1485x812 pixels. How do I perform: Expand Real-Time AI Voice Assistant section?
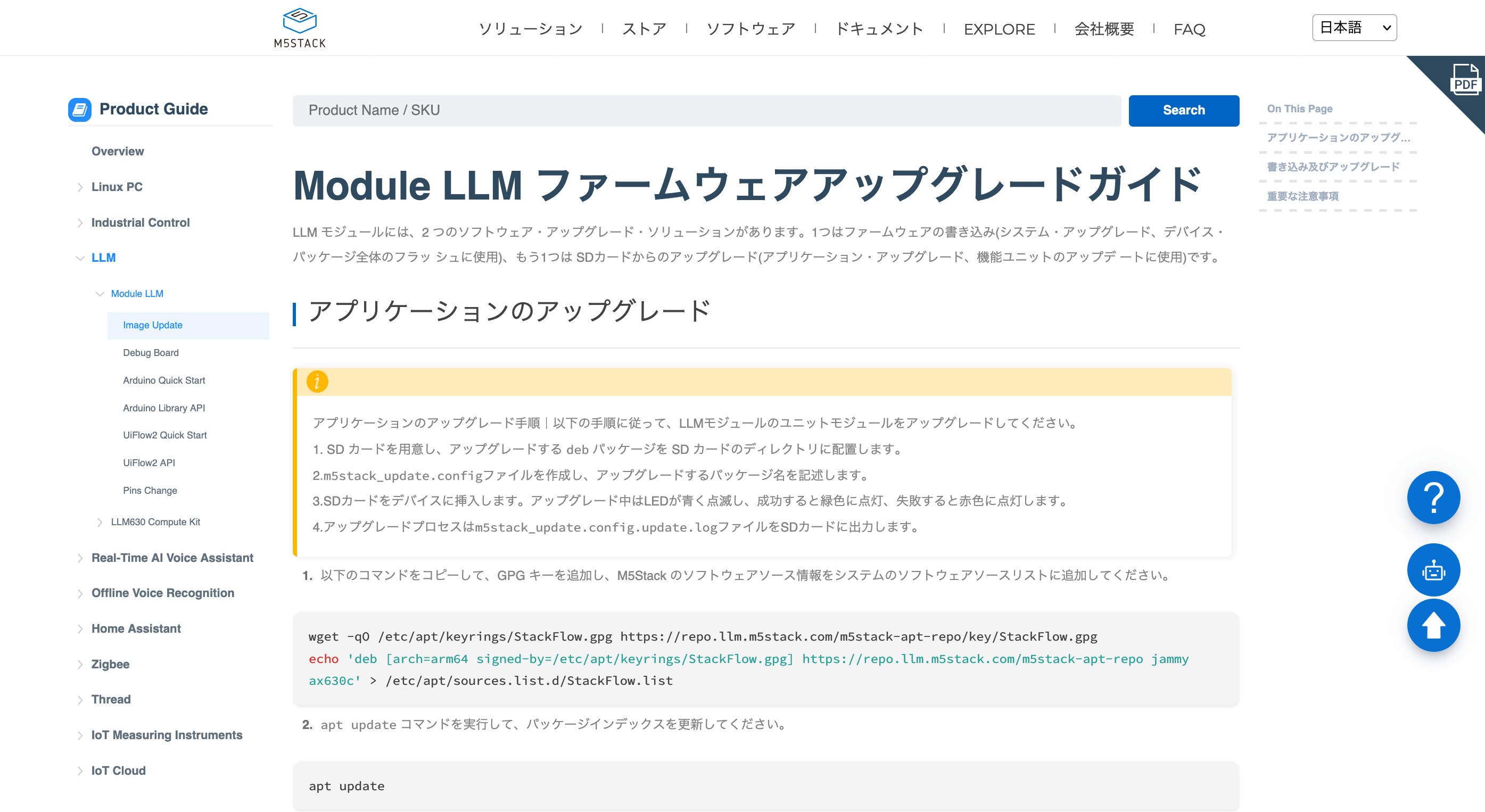click(79, 558)
